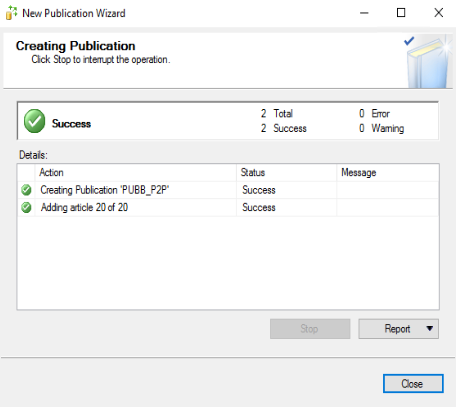Select the Creating Publication 'PUBB_P2P' row
Image resolution: width=456 pixels, height=407 pixels.
coord(228,190)
